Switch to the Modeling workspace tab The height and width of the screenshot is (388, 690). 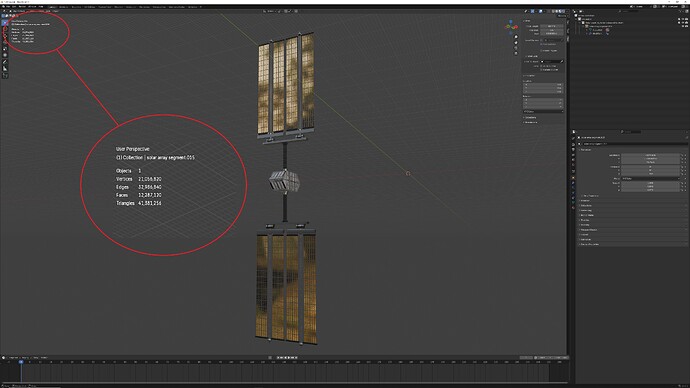tap(63, 7)
